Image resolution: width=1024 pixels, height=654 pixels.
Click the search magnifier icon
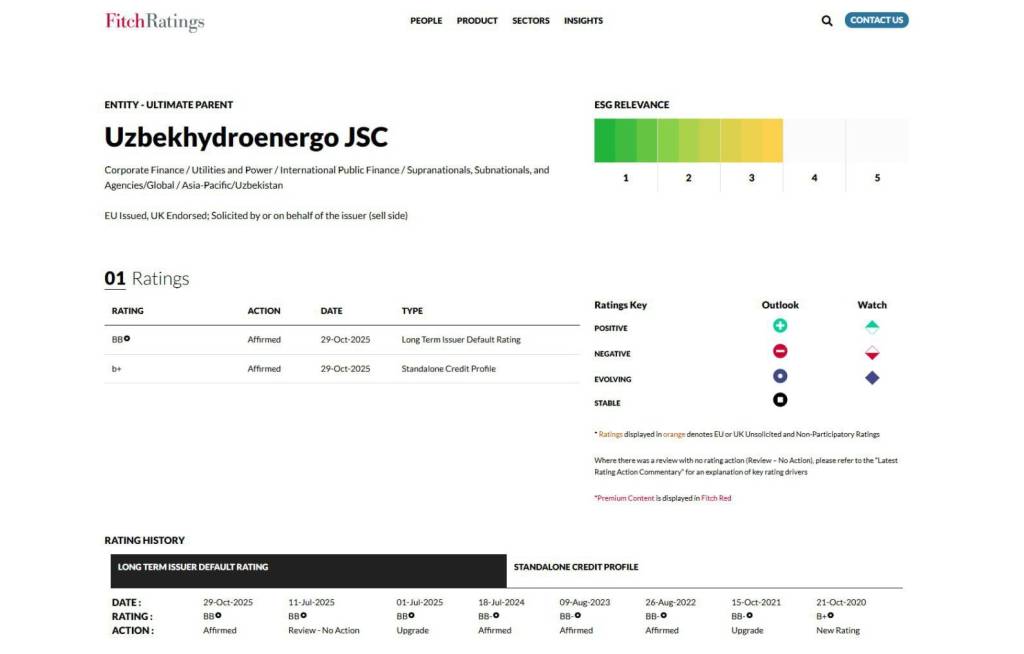click(827, 20)
